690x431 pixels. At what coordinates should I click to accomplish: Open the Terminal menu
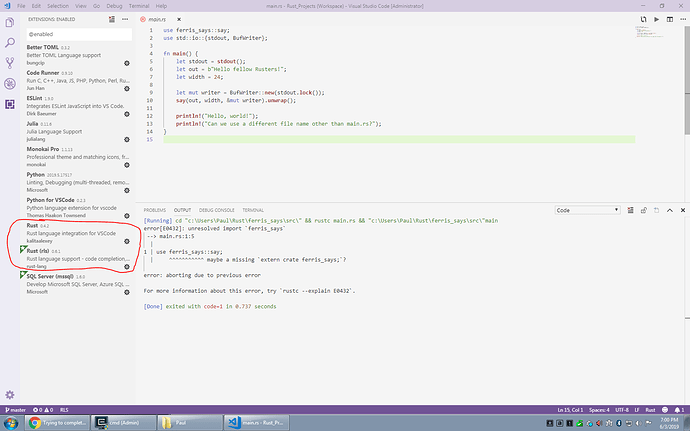pos(139,6)
